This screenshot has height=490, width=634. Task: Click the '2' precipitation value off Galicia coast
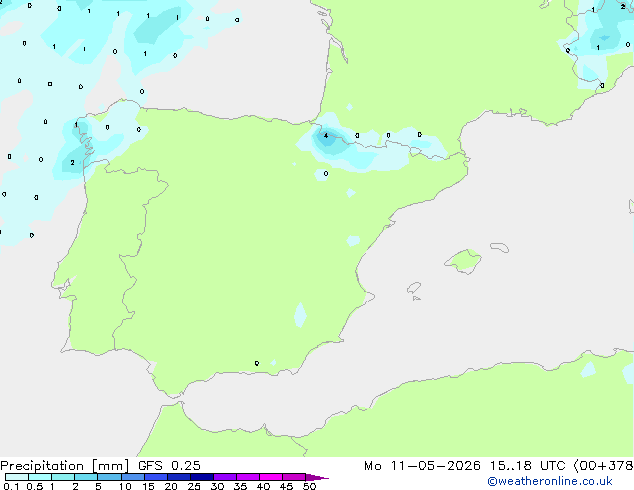click(72, 163)
